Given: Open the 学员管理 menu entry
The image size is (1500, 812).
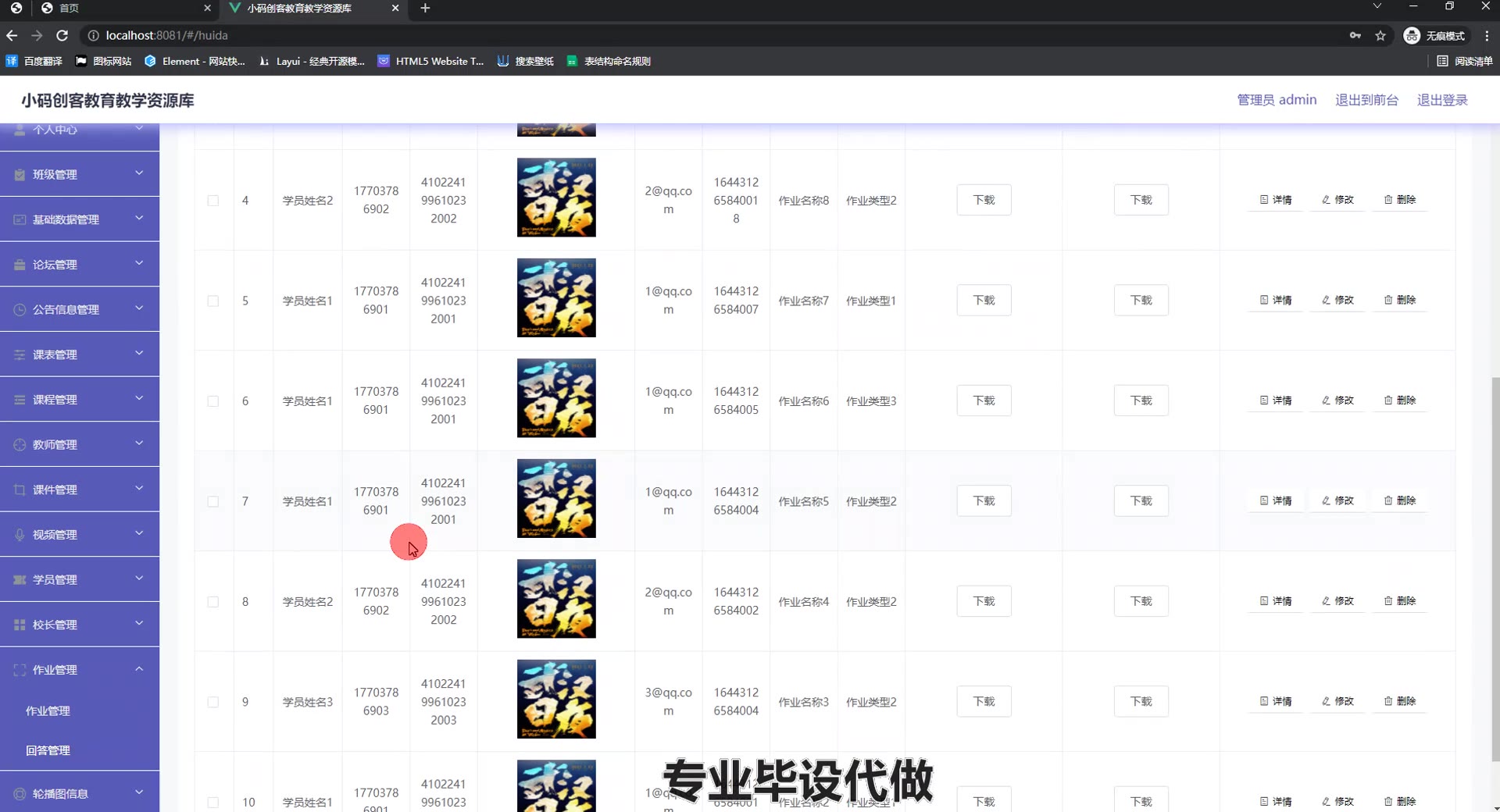Looking at the screenshot, I should 80,580.
